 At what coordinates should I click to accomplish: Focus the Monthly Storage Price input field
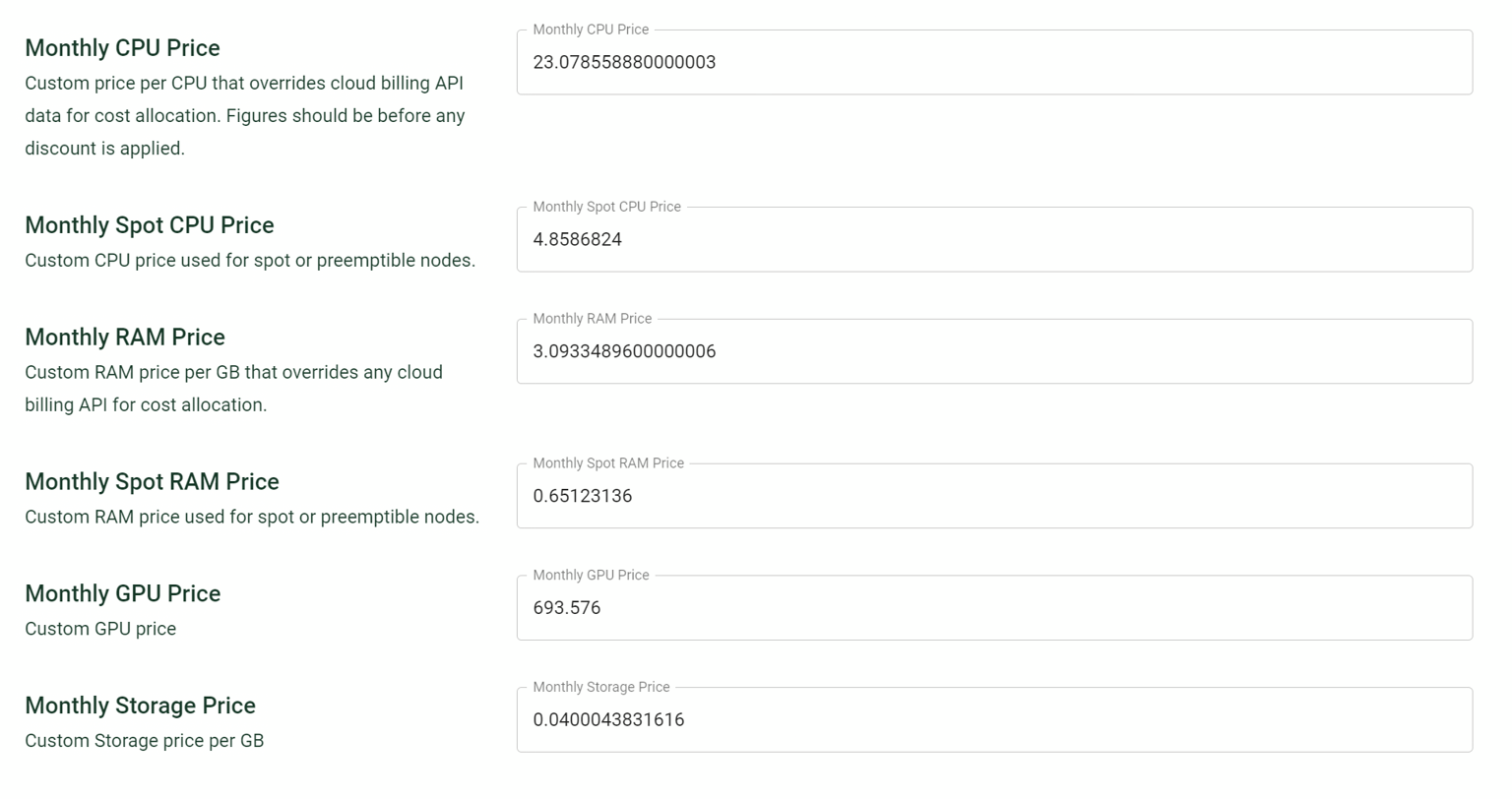[x=994, y=719]
